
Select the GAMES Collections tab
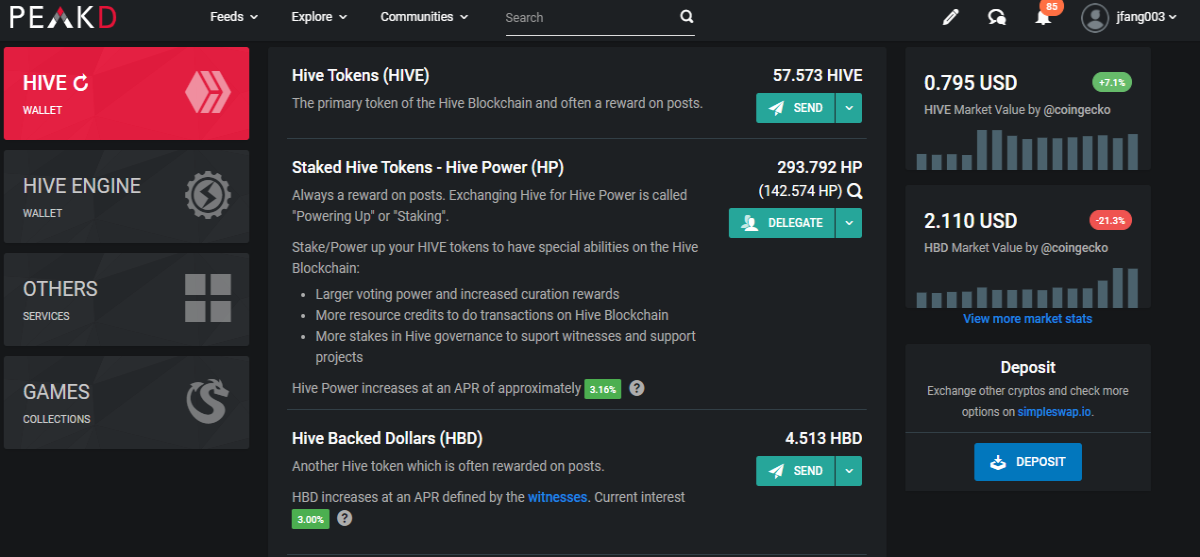tap(127, 402)
